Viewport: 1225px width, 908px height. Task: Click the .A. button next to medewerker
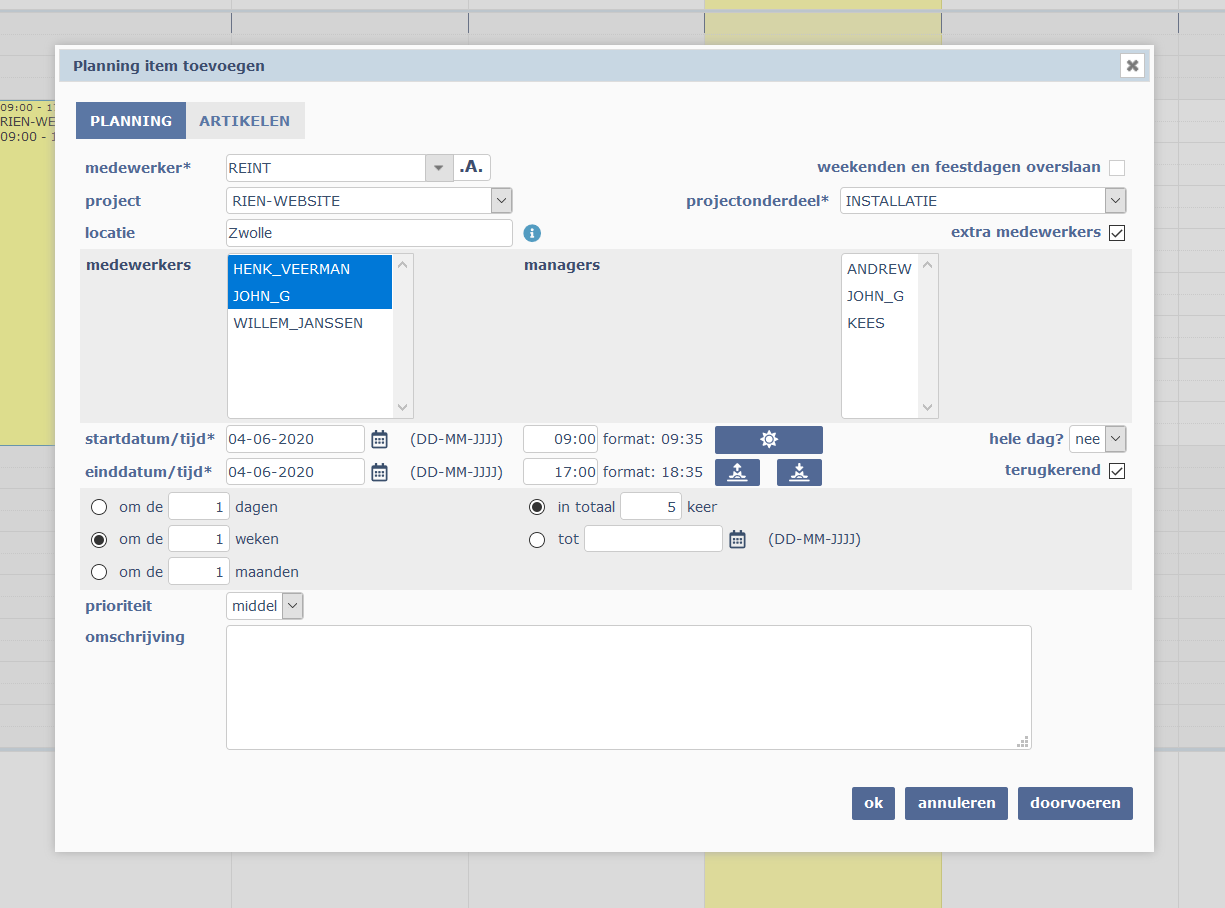[472, 167]
